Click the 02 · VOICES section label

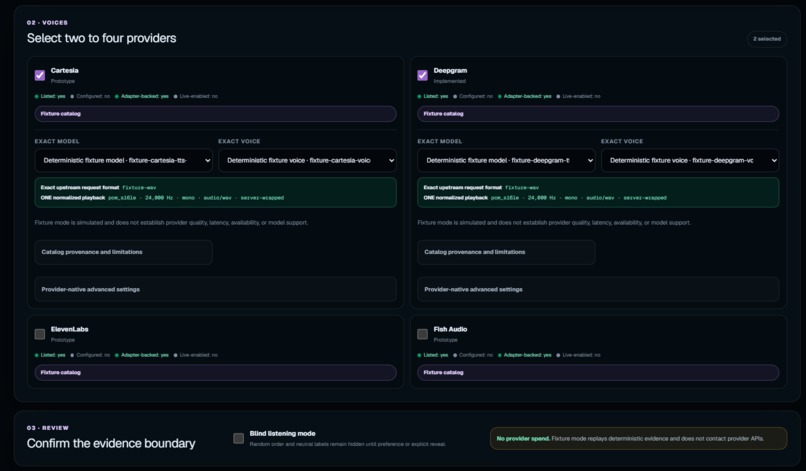[x=47, y=23]
